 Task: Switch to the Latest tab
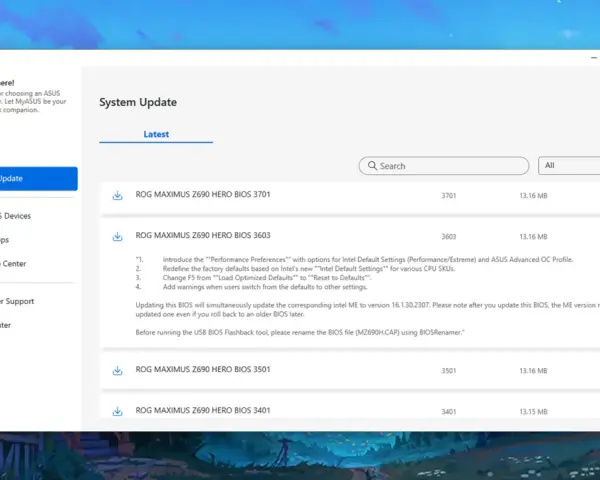156,134
